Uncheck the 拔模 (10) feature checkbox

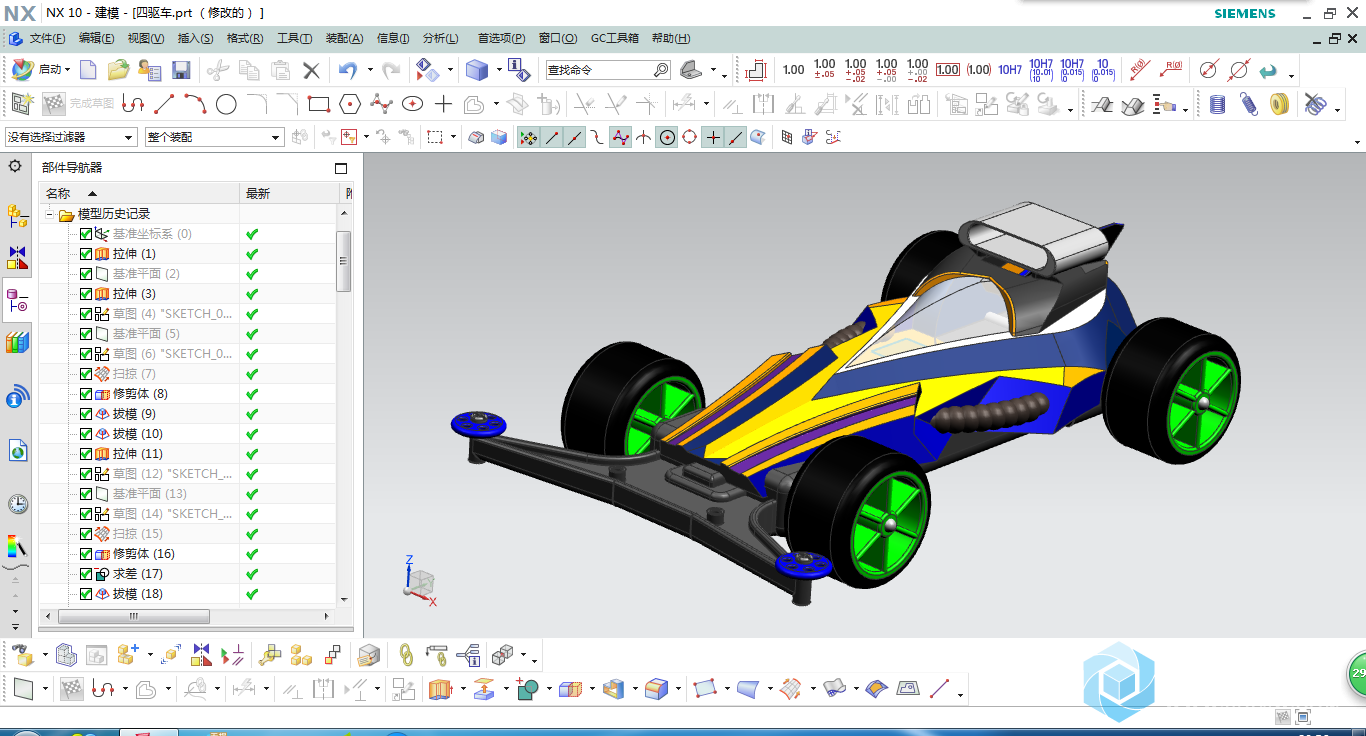[x=86, y=434]
